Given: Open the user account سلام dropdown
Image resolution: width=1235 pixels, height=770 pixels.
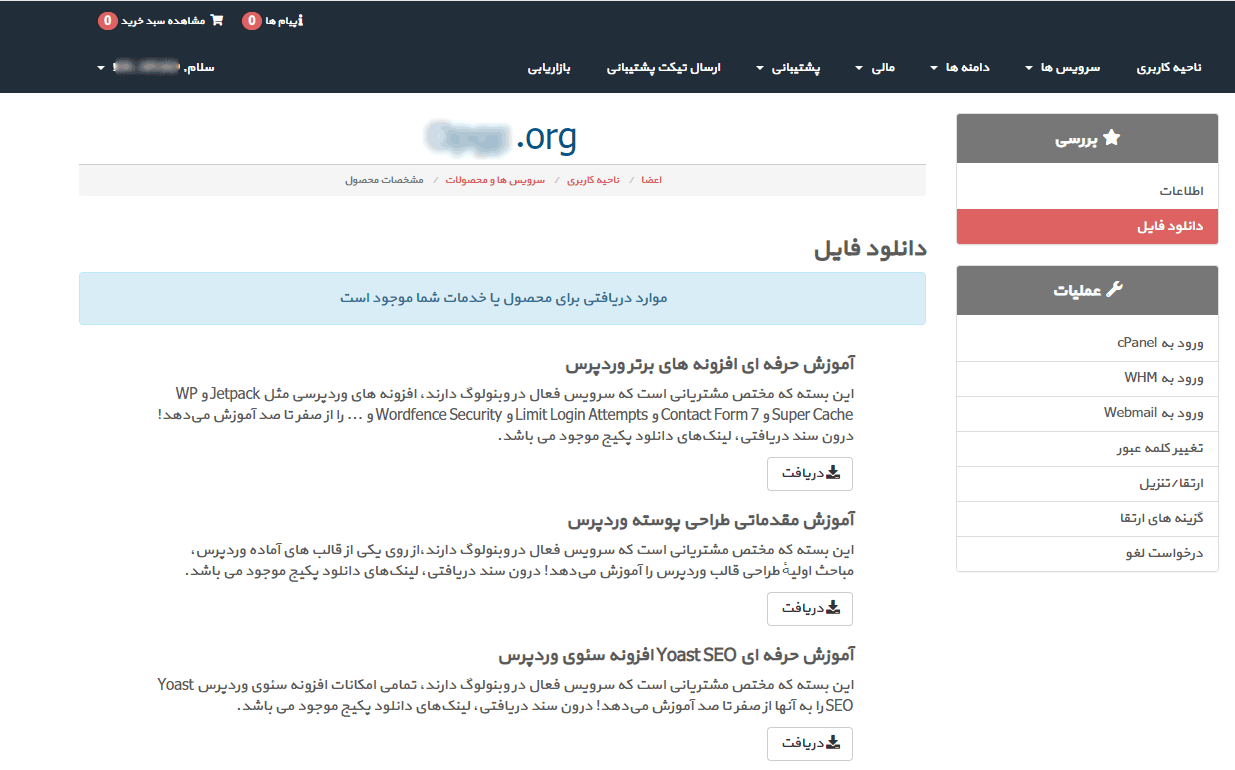Looking at the screenshot, I should pyautogui.click(x=156, y=68).
